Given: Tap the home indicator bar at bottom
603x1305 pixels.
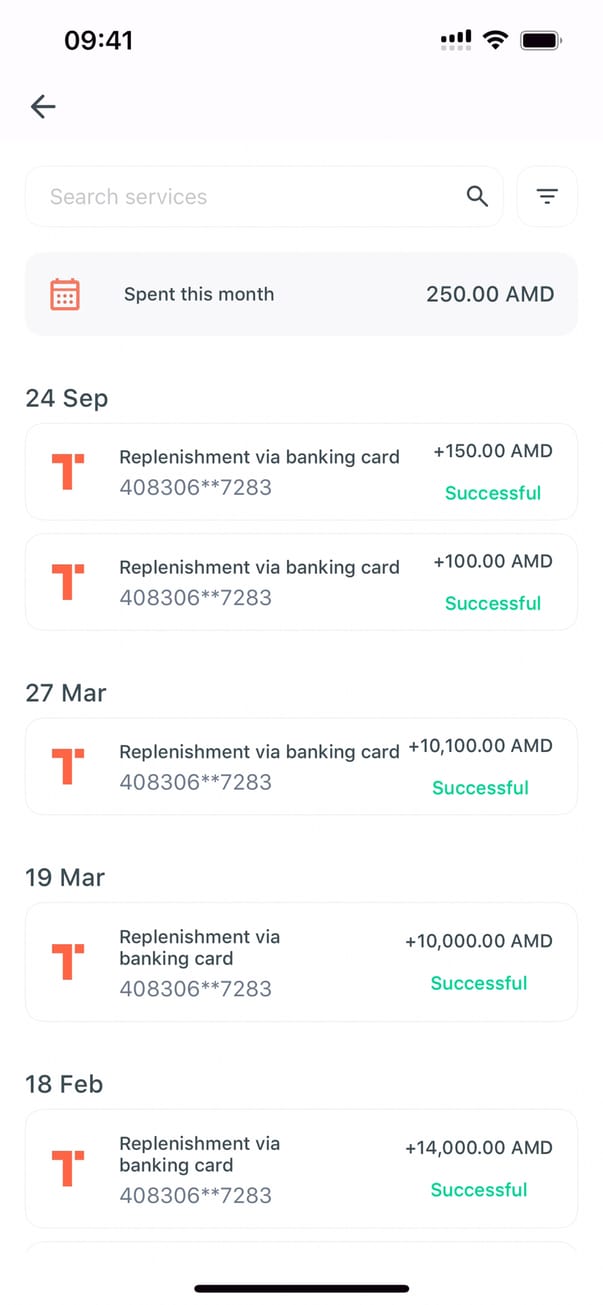Looking at the screenshot, I should pos(301,1288).
